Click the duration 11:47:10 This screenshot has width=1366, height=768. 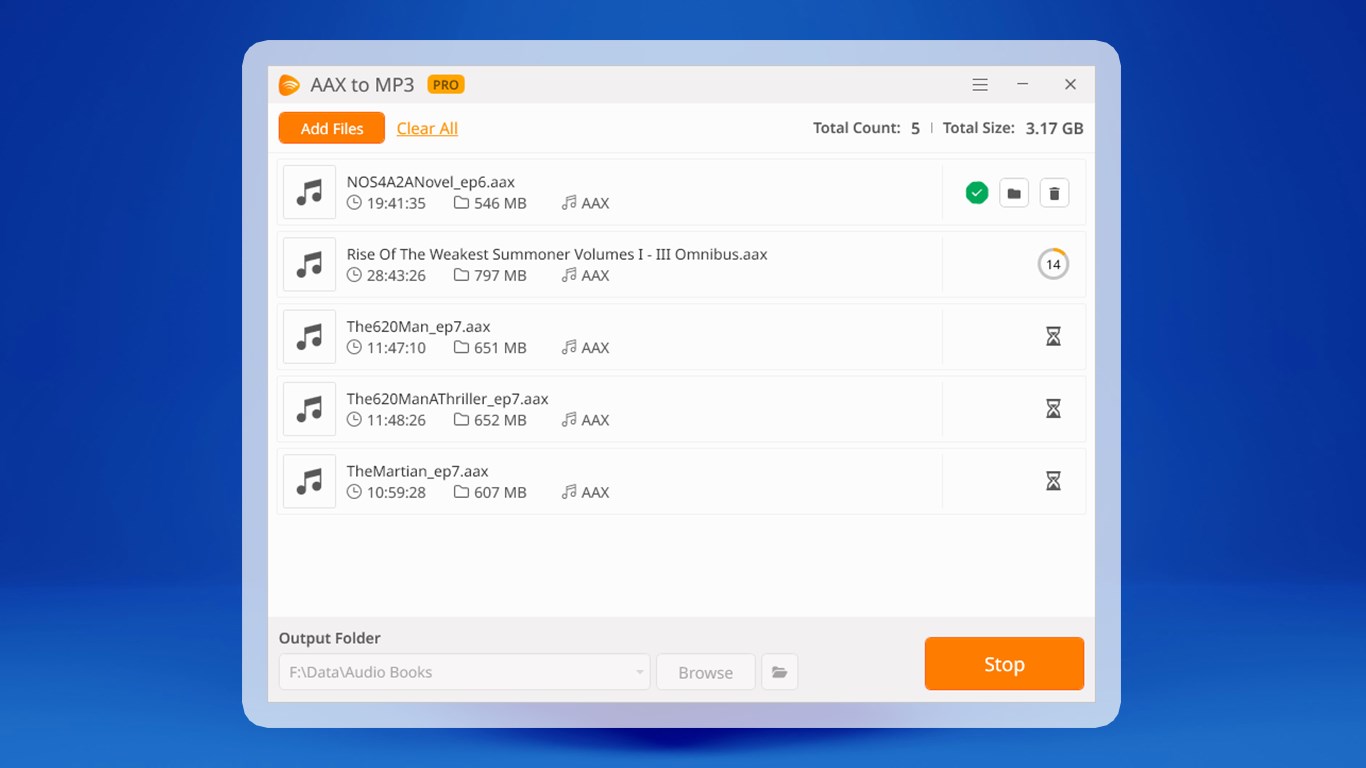(x=396, y=348)
